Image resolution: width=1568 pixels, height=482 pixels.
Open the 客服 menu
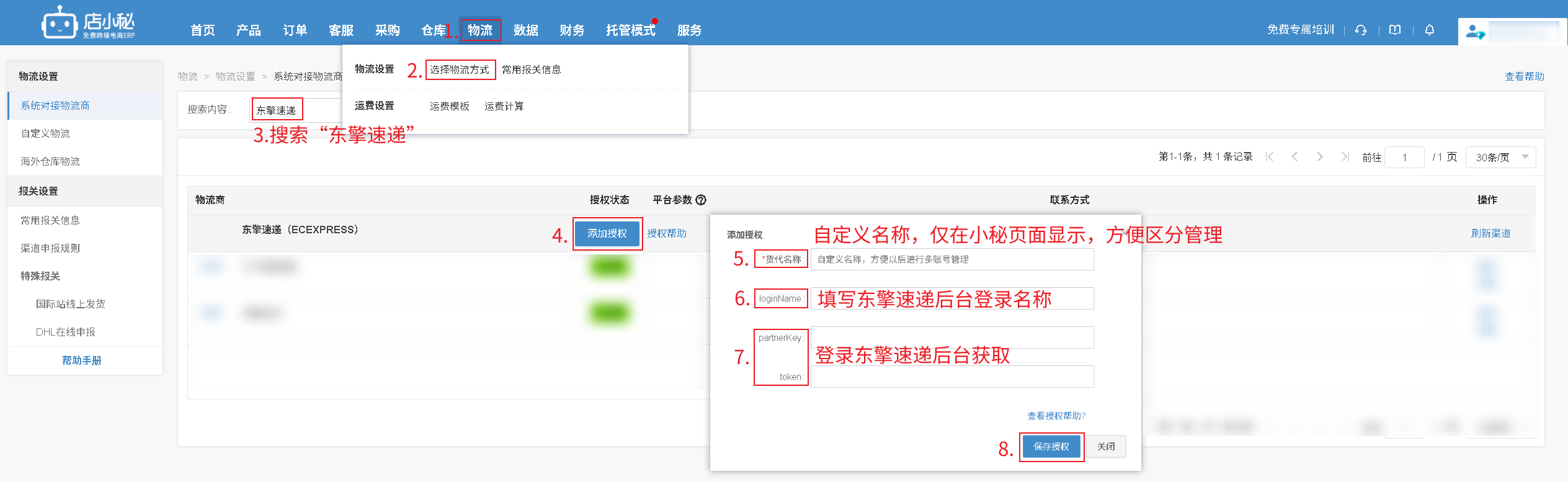(341, 30)
